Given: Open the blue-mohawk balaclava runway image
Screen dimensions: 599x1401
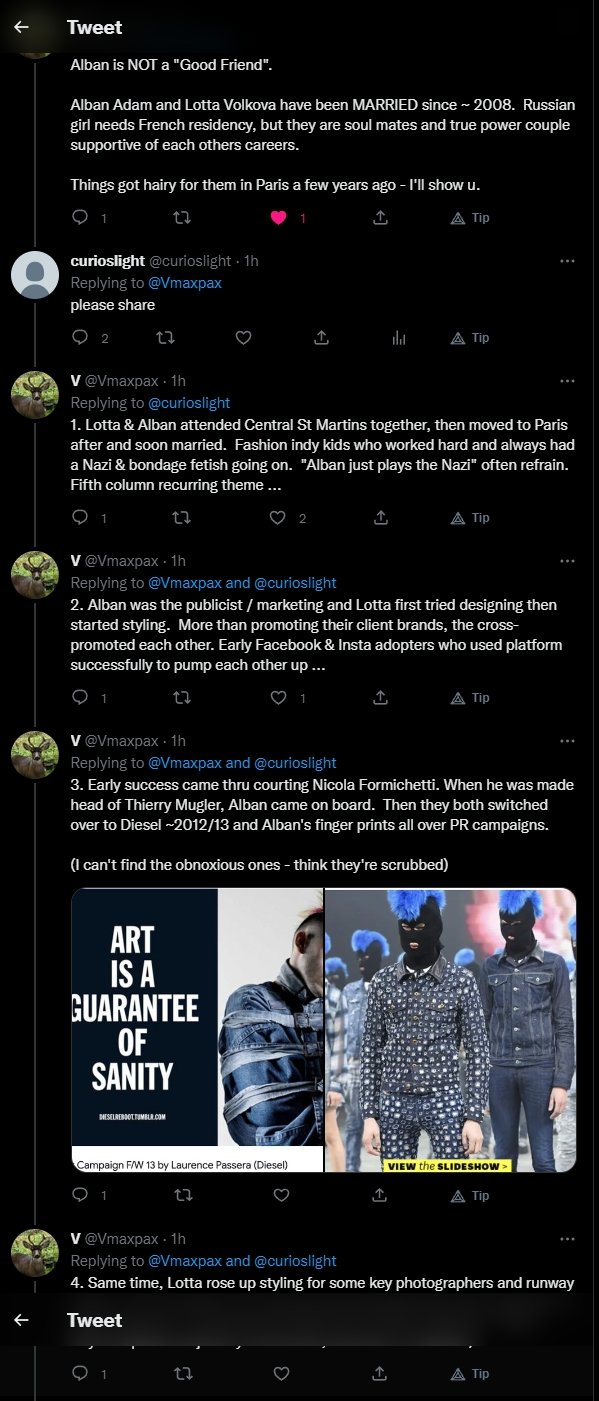Looking at the screenshot, I should pyautogui.click(x=451, y=1030).
